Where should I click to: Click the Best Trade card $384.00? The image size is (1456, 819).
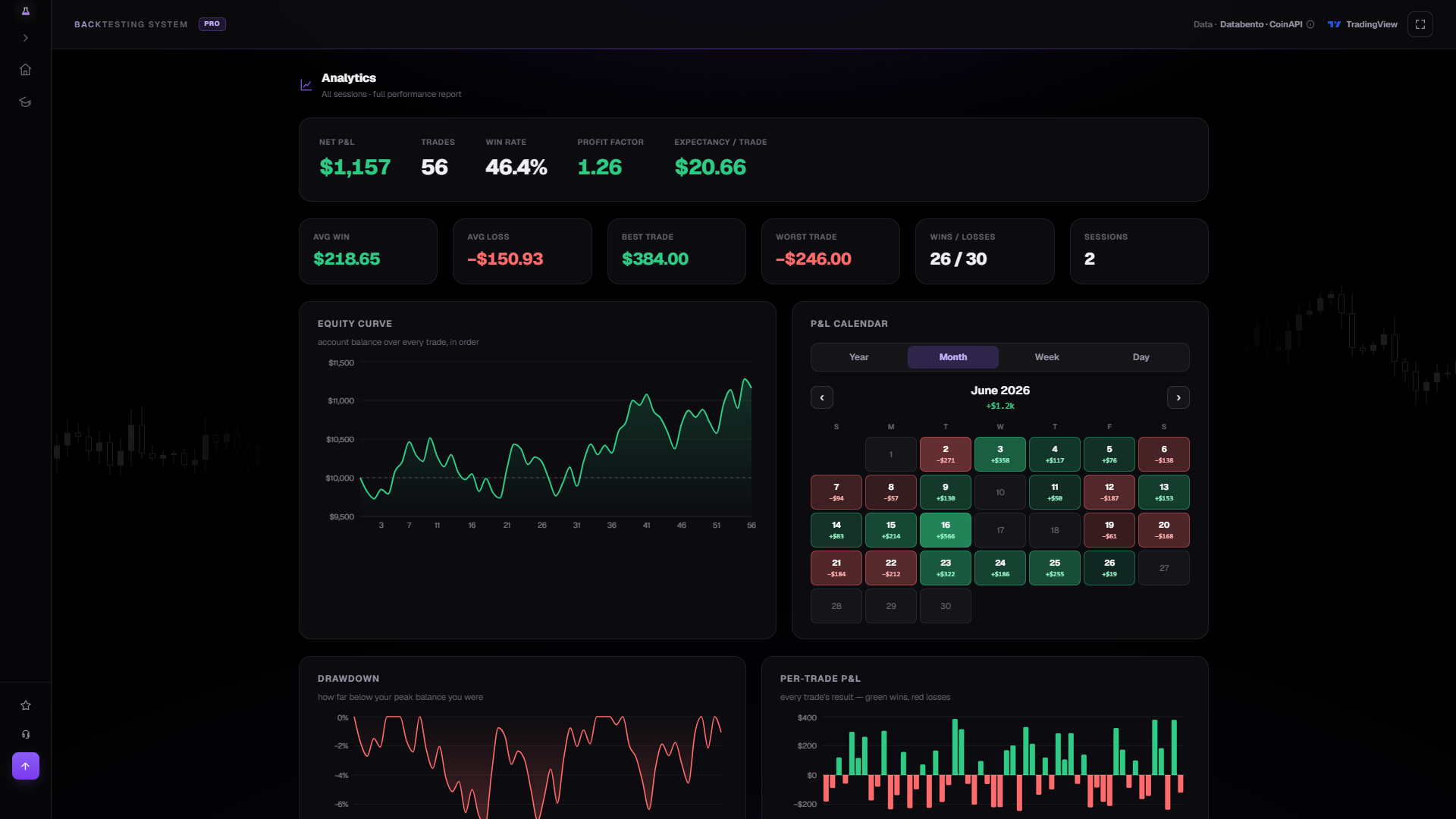pyautogui.click(x=676, y=252)
